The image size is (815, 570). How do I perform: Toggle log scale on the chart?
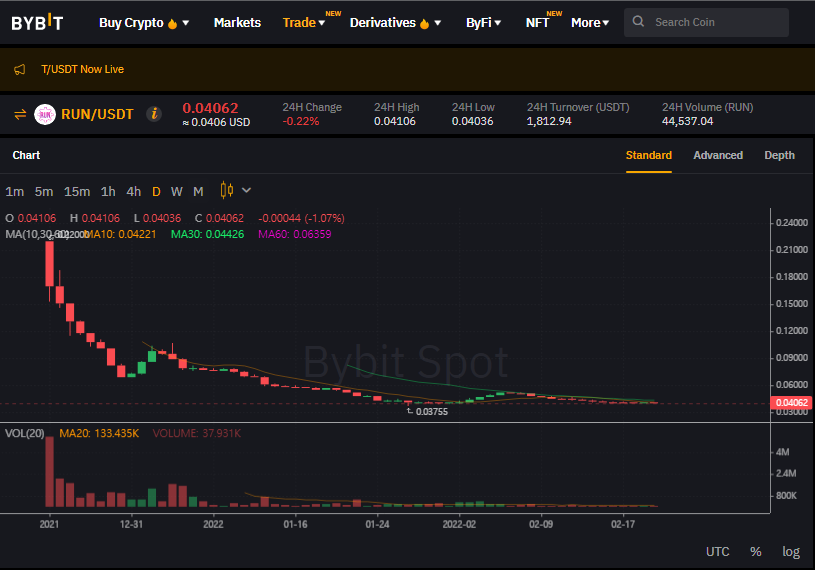tap(791, 552)
